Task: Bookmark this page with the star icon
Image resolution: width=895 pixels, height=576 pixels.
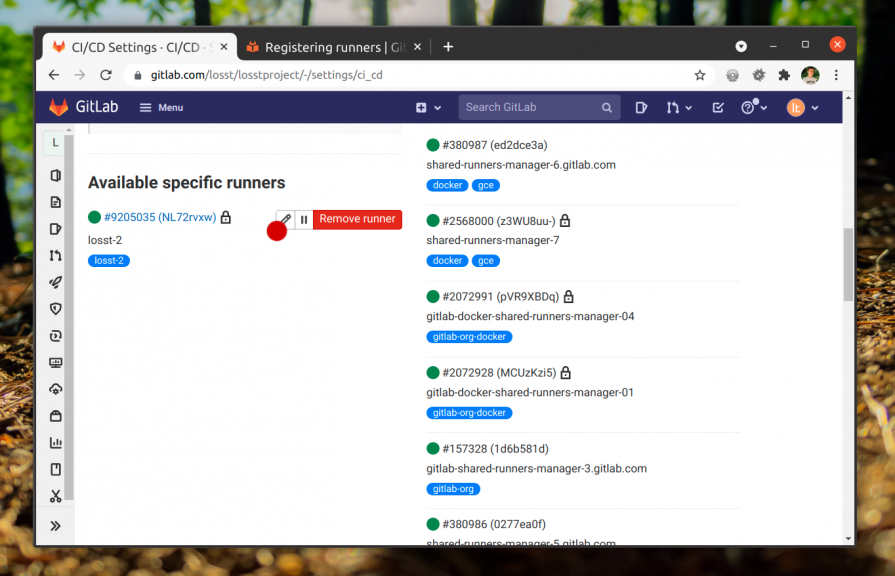Action: coord(700,75)
